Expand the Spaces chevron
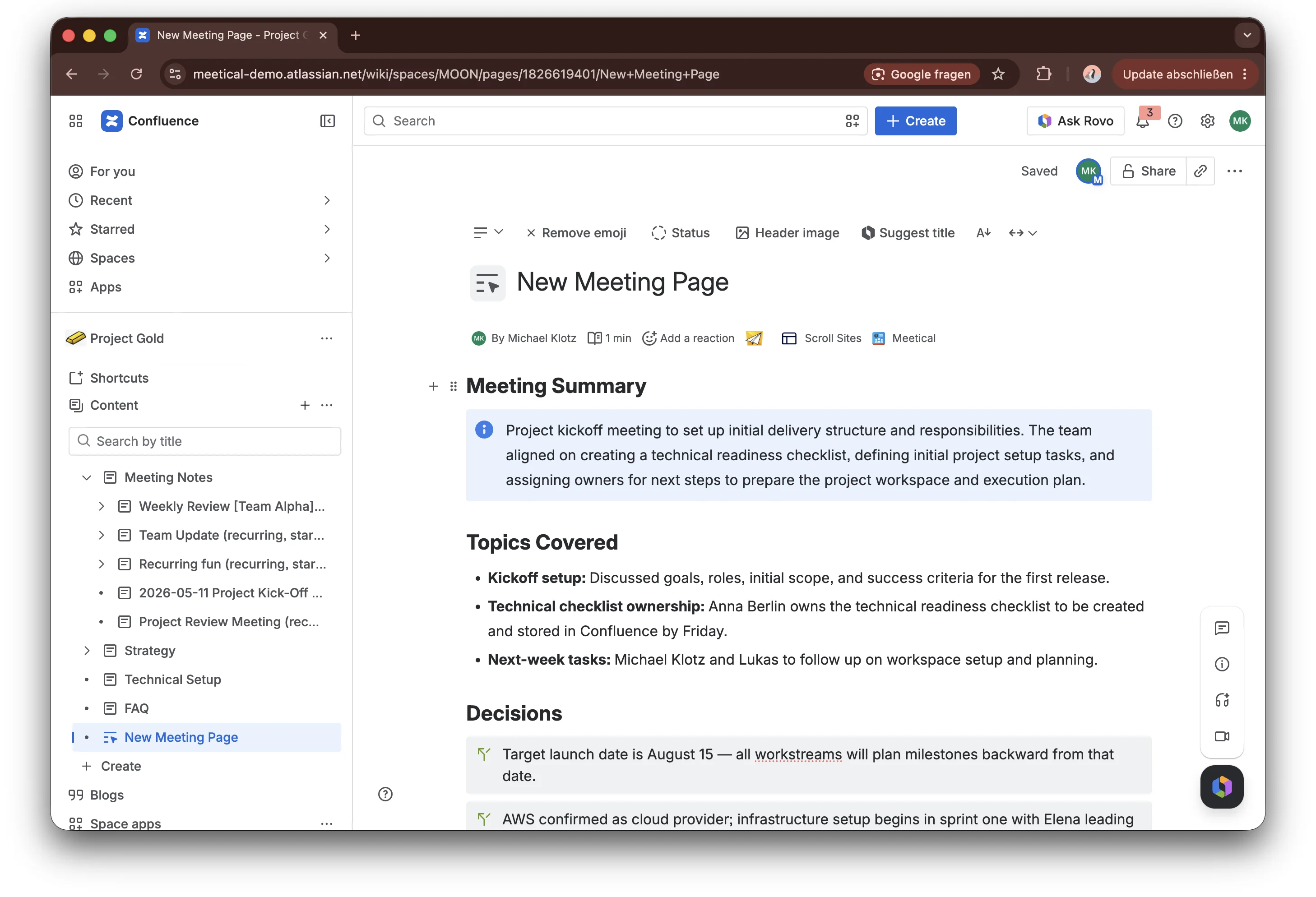 coord(327,258)
